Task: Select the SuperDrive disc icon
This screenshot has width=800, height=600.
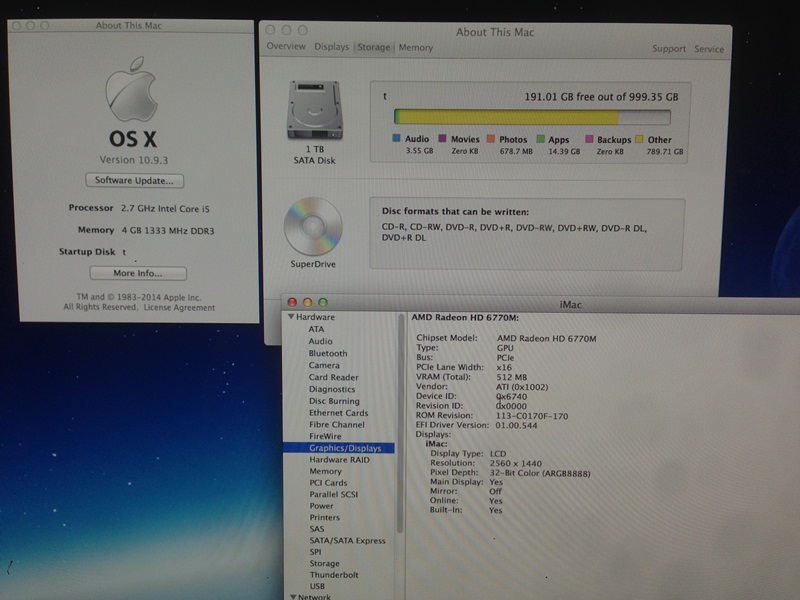Action: tap(313, 226)
